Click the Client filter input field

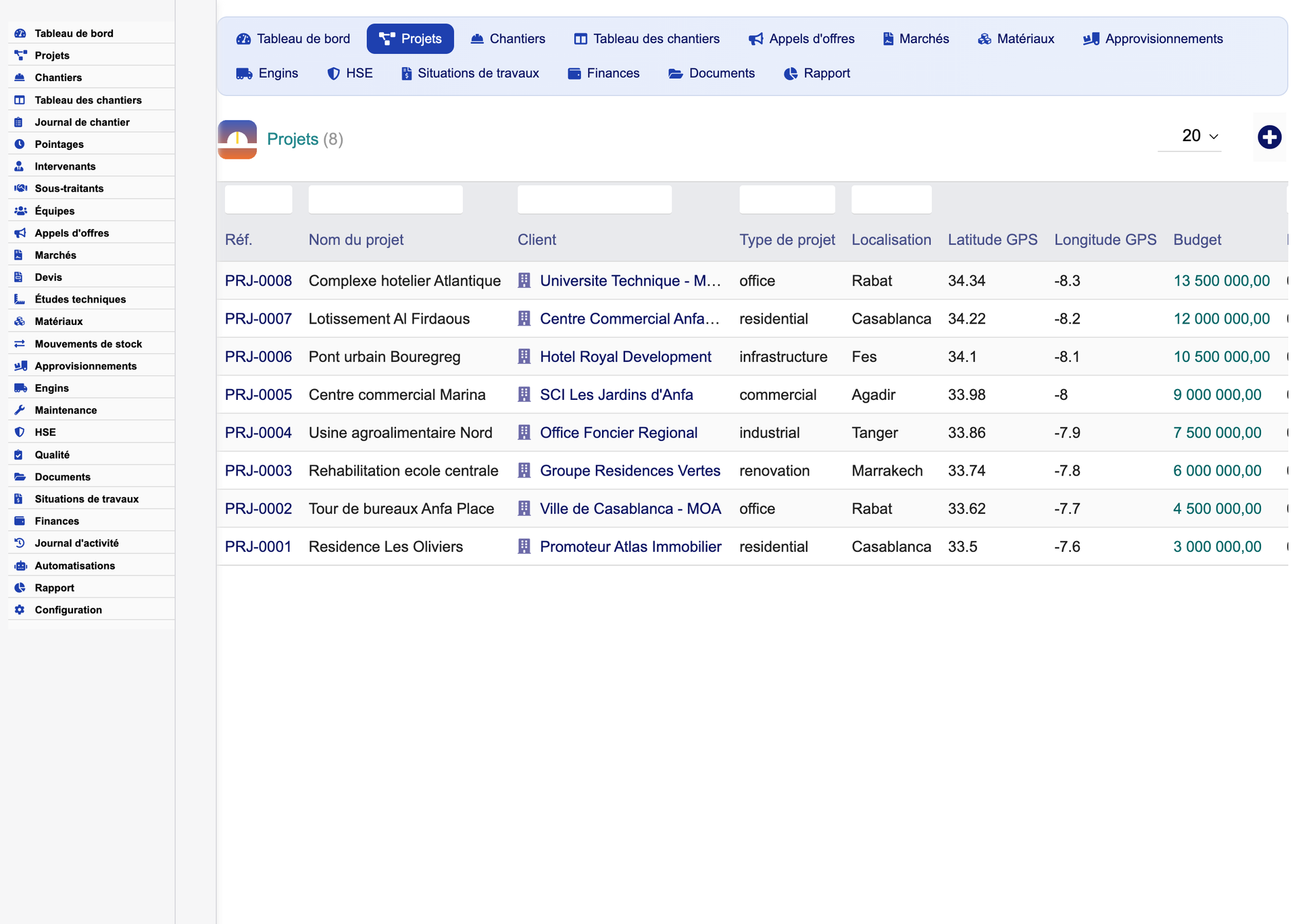(x=595, y=199)
